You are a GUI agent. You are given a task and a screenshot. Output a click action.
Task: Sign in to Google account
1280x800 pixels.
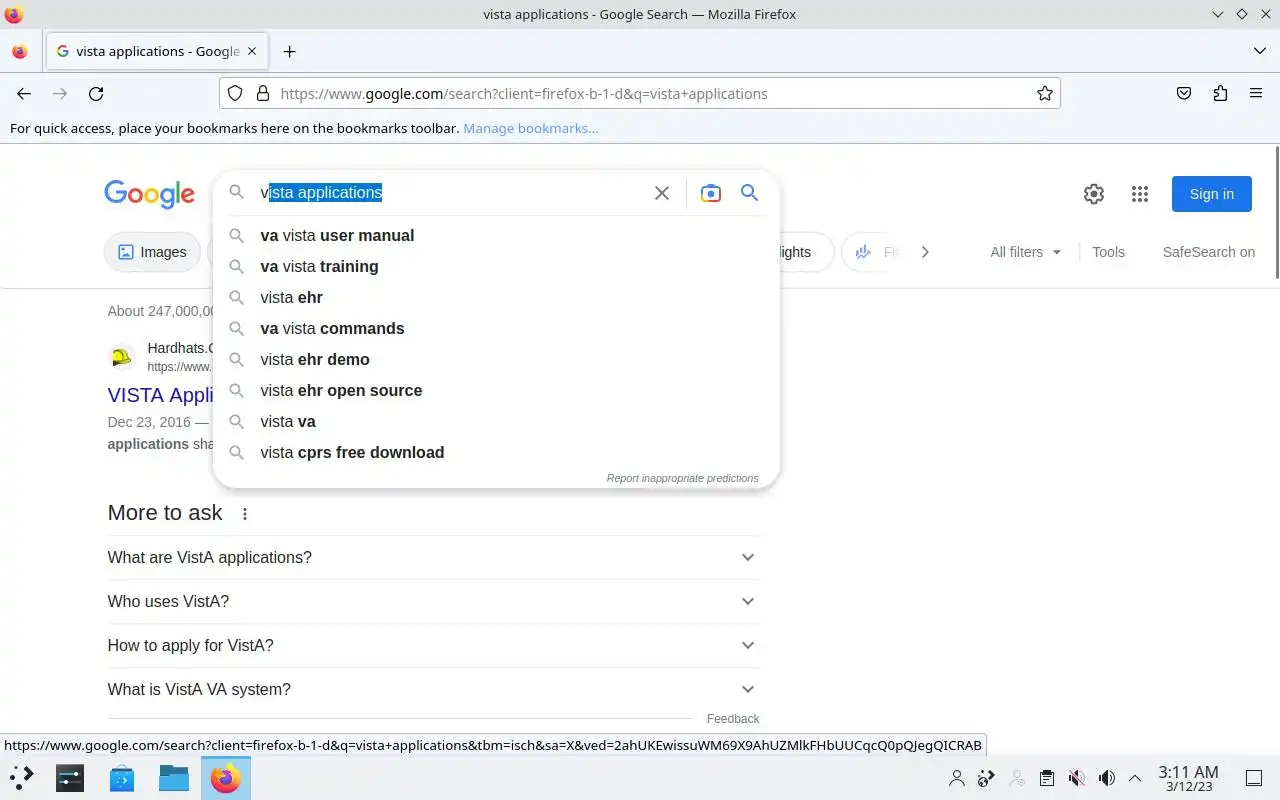[1212, 194]
